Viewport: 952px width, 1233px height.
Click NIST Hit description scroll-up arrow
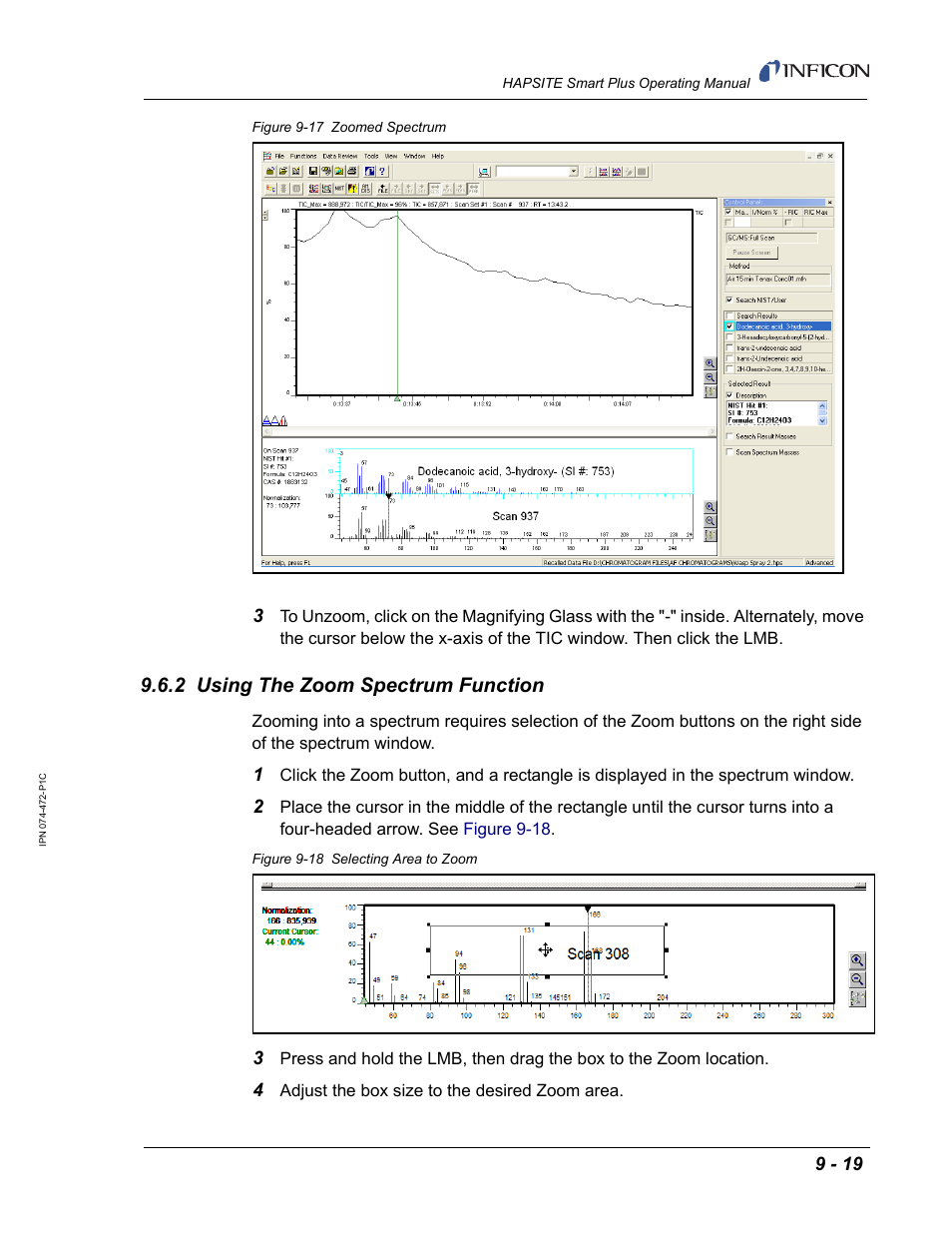coord(822,406)
